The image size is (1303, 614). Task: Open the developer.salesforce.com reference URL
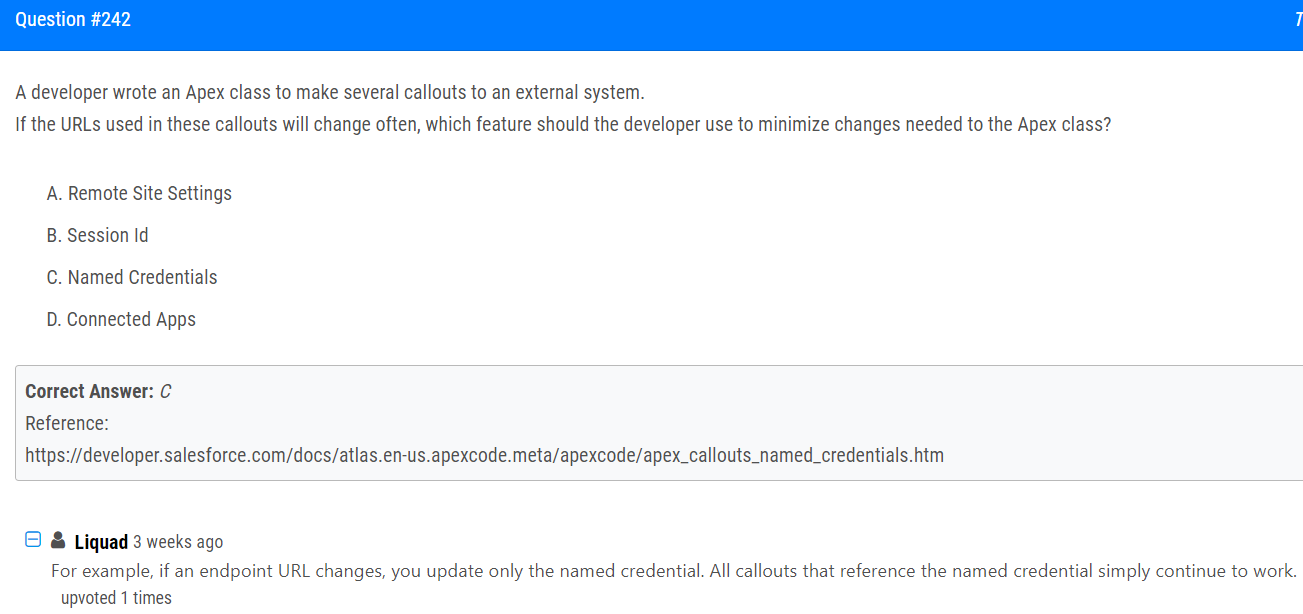(484, 455)
